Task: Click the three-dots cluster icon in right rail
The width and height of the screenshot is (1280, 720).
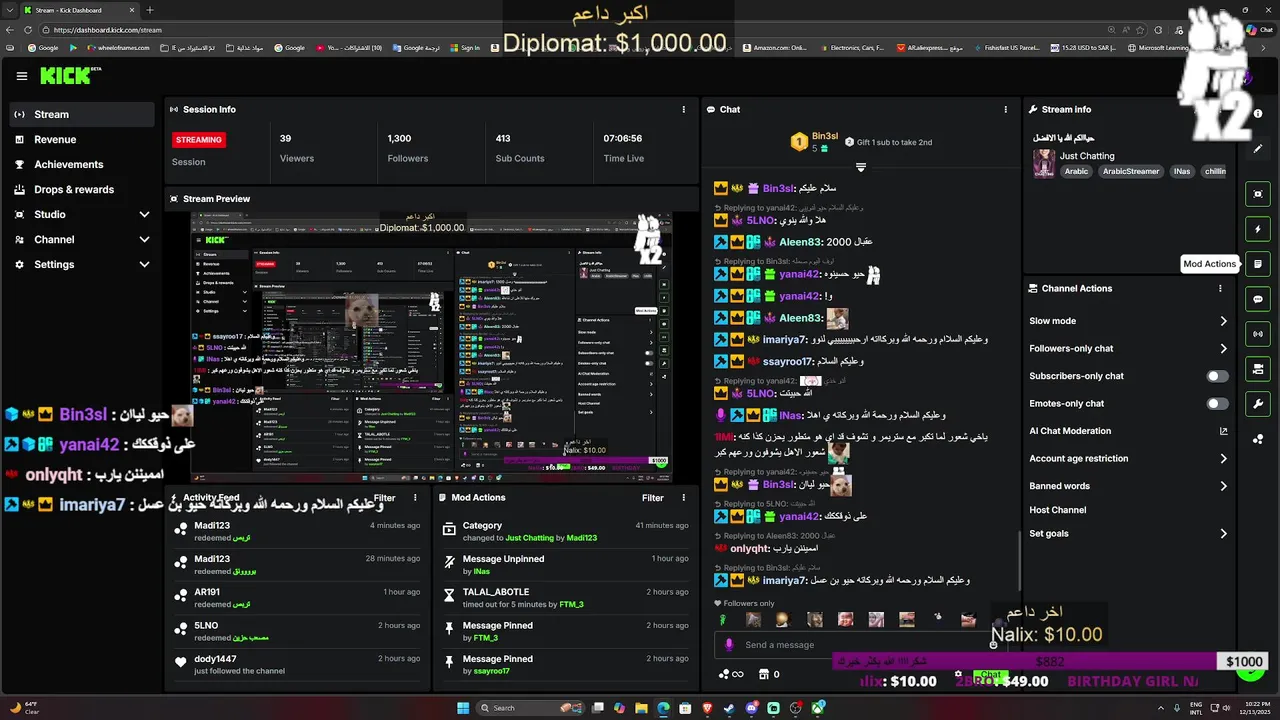Action: (1258, 439)
